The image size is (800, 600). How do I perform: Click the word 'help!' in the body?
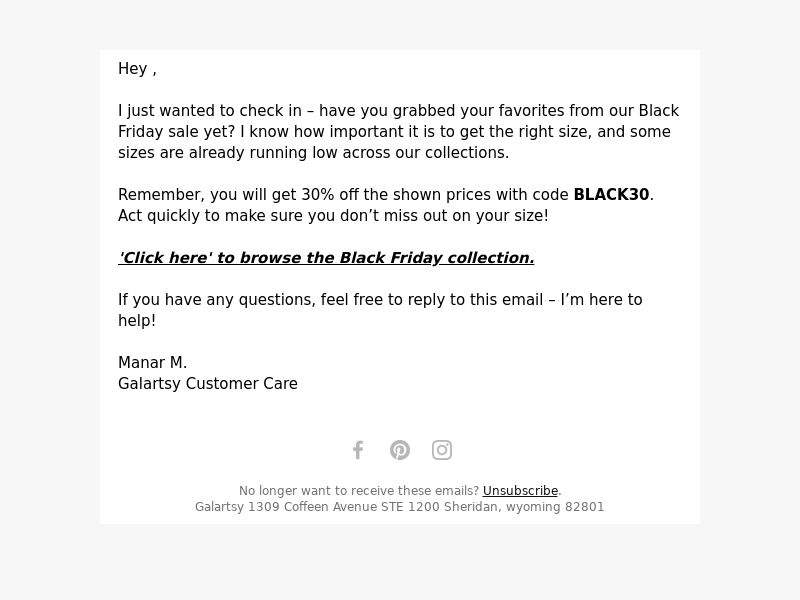(x=137, y=320)
